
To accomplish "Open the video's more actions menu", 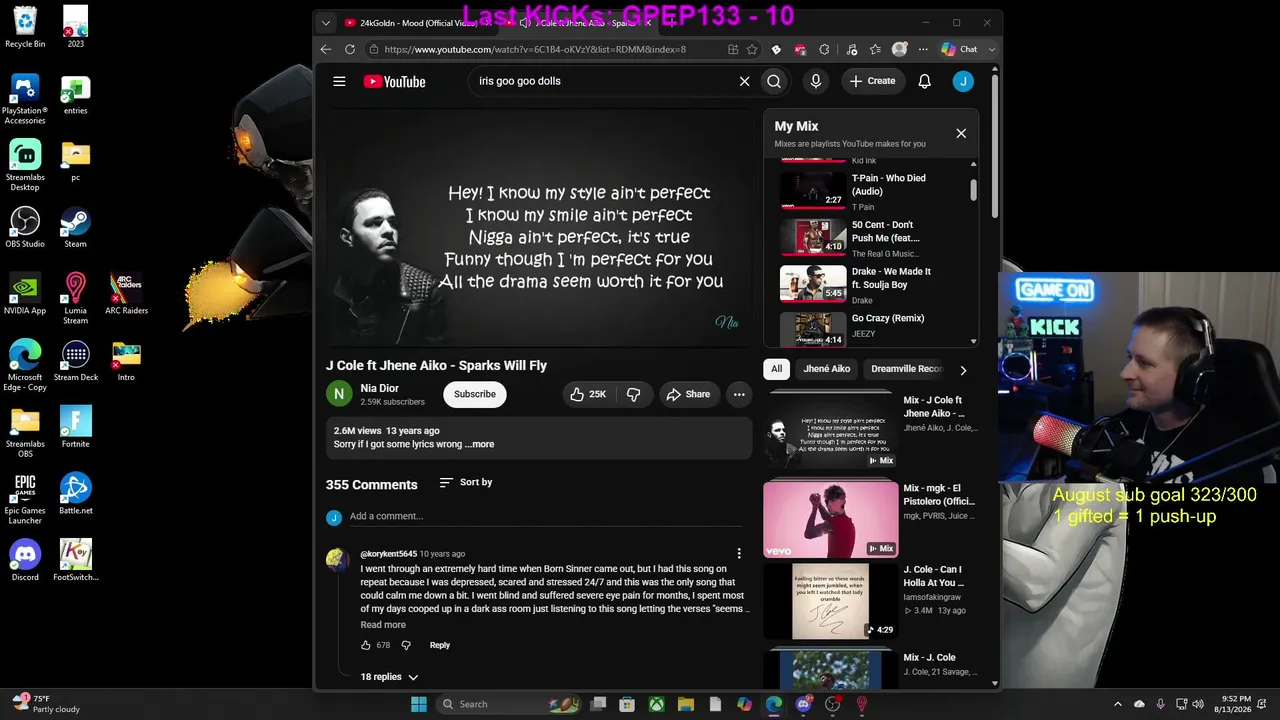I will [739, 394].
